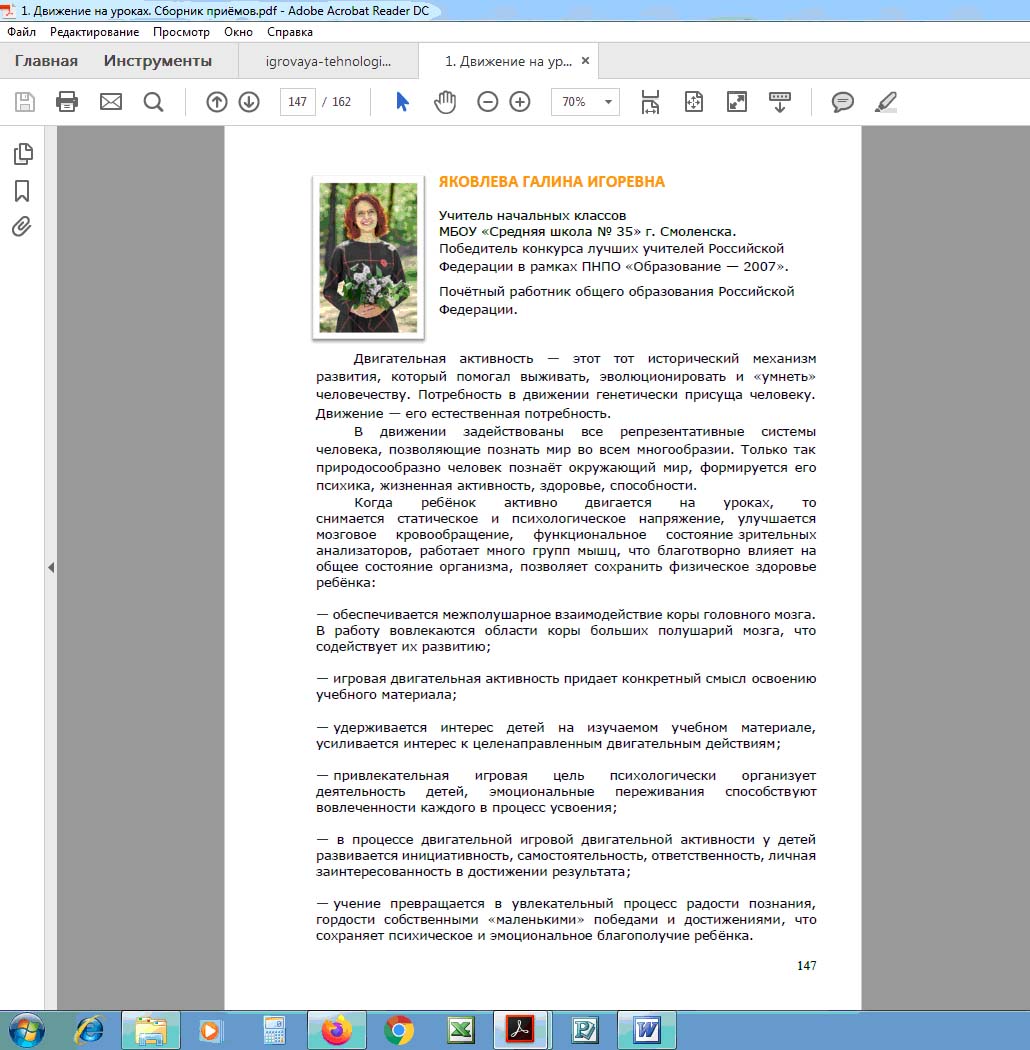Close the Движение на ур... tab
This screenshot has width=1030, height=1050.
585,60
